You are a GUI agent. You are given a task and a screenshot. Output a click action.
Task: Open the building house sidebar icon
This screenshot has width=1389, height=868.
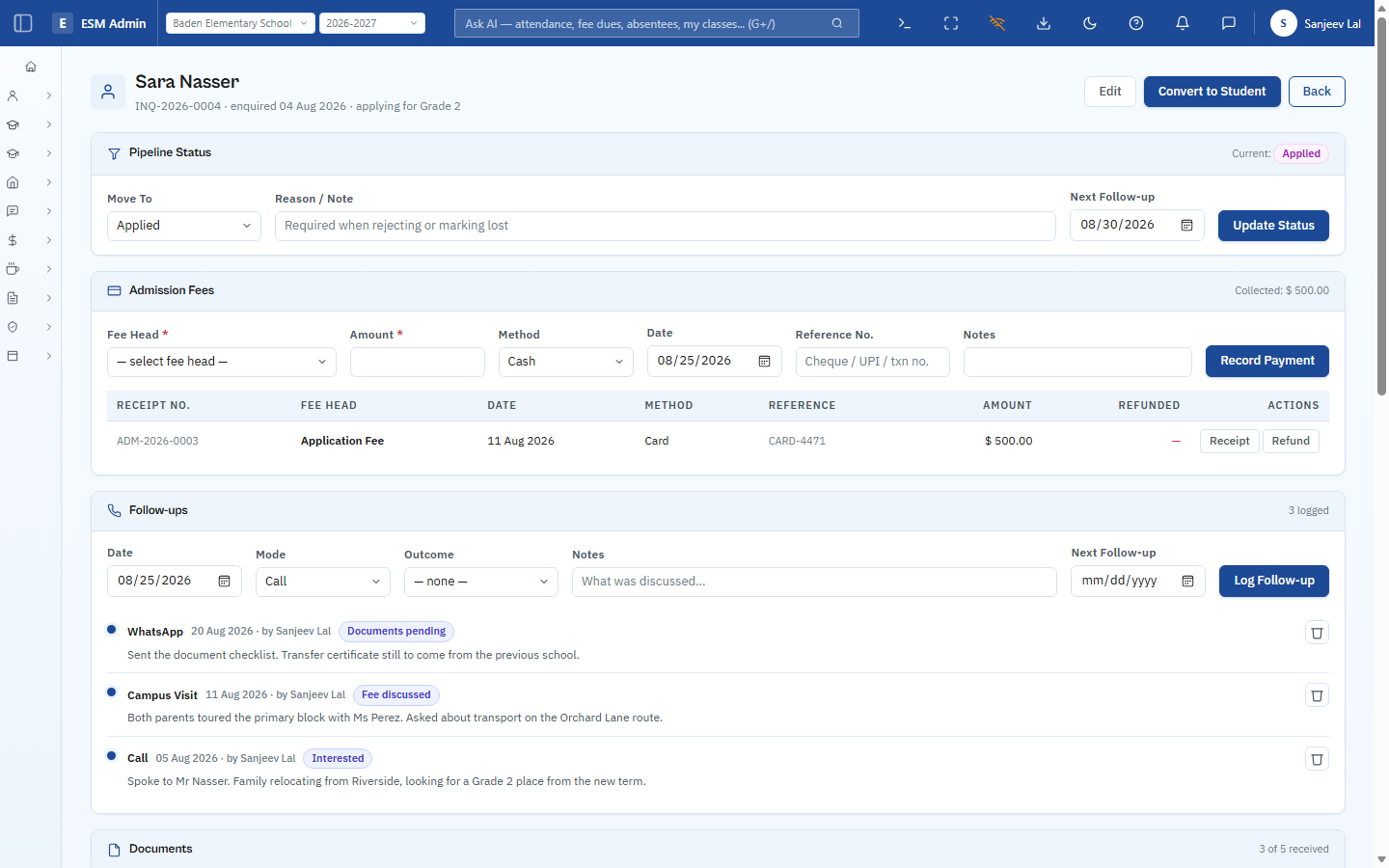[x=13, y=182]
